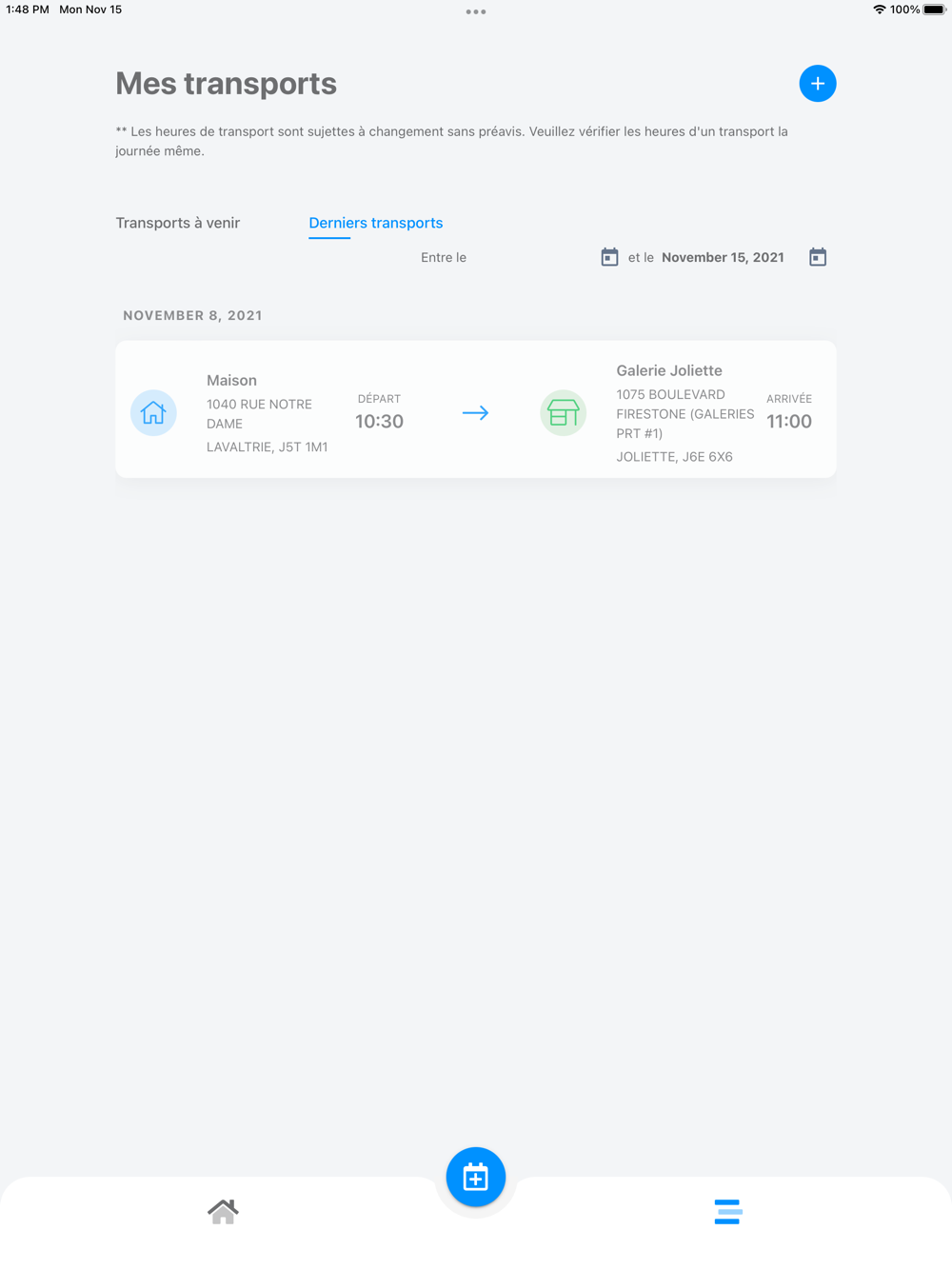Open the end date calendar picker
952x1270 pixels.
818,257
